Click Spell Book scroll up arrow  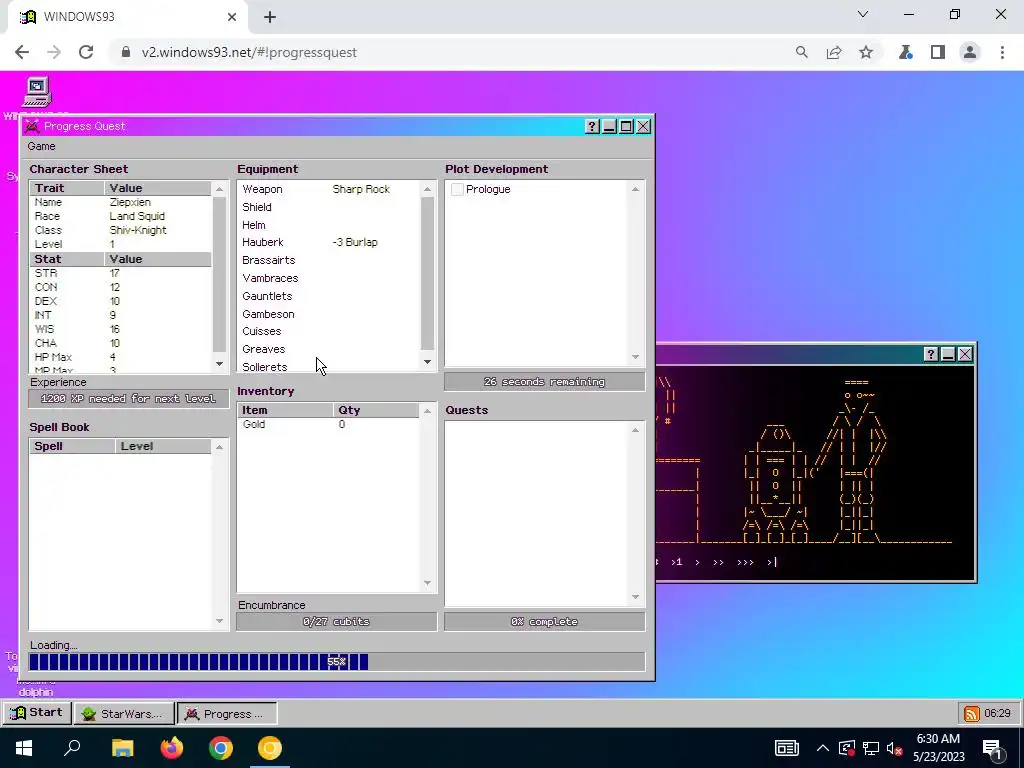(x=219, y=447)
